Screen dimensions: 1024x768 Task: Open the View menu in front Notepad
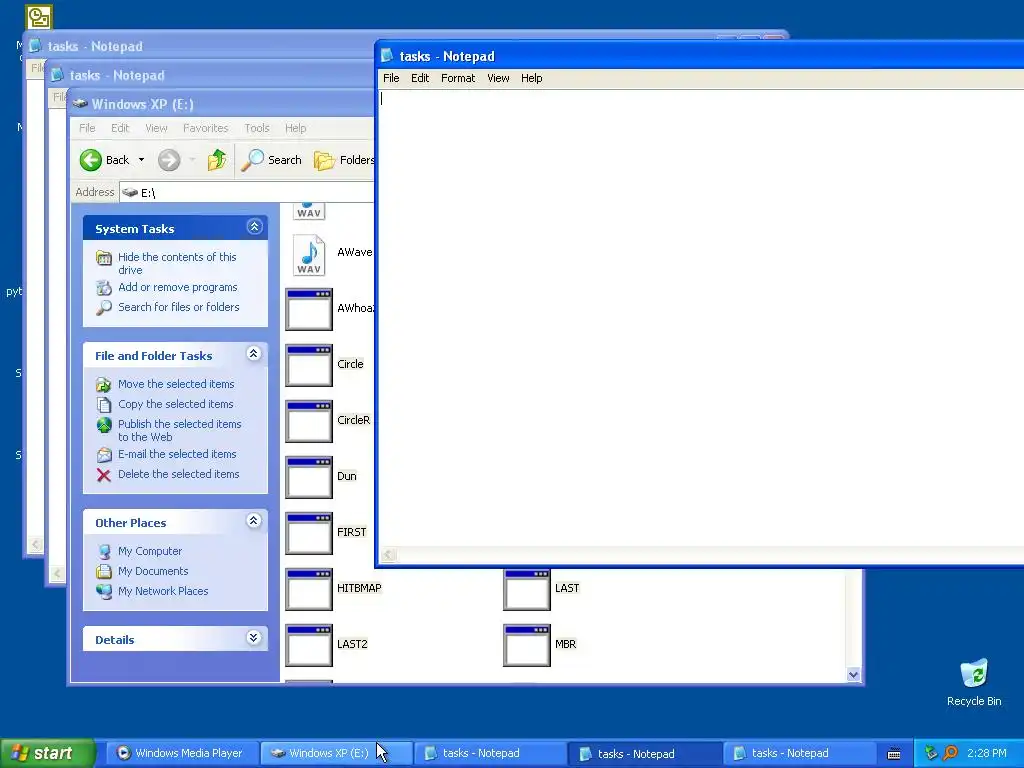tap(498, 78)
